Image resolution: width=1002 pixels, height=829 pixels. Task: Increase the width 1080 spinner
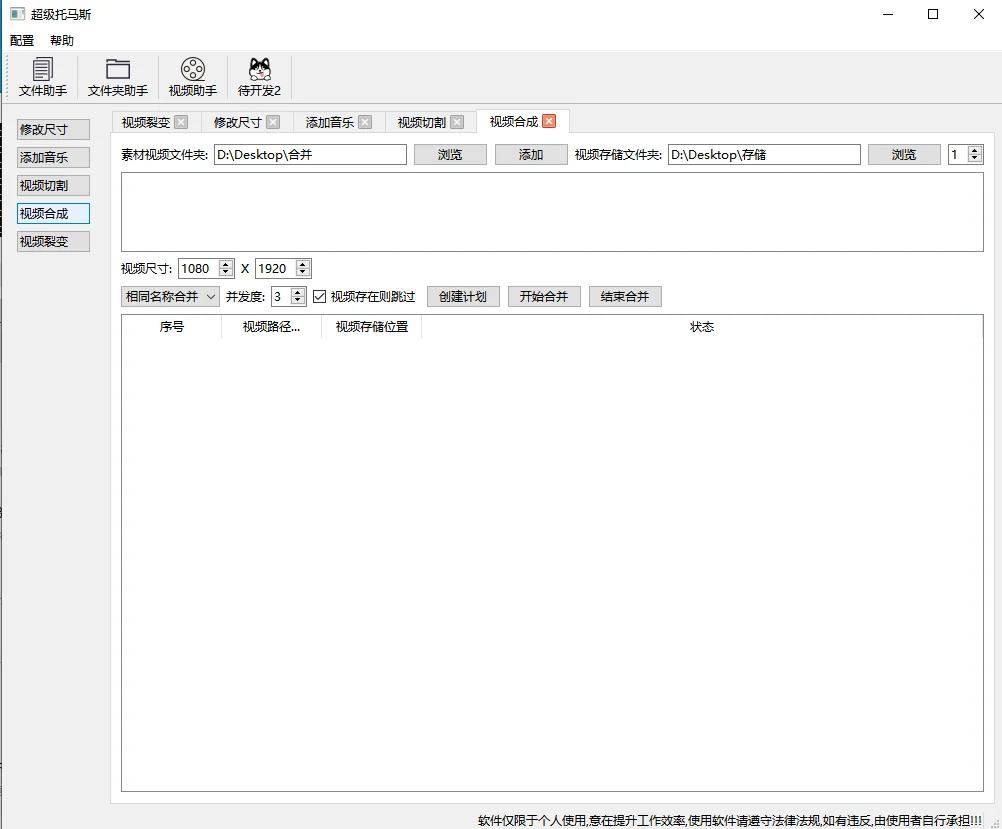click(x=226, y=264)
